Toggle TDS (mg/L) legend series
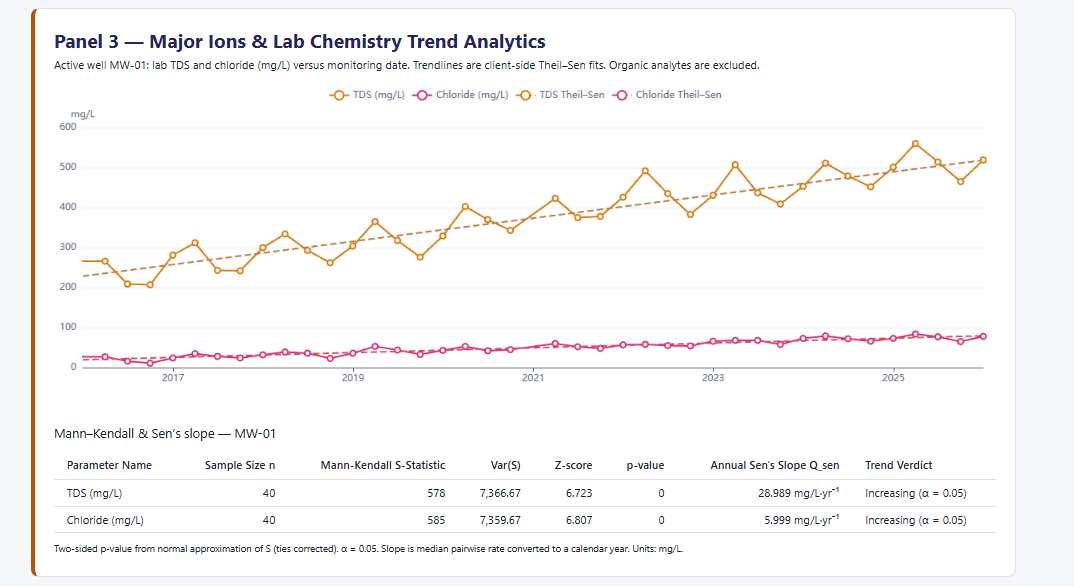 pos(367,95)
